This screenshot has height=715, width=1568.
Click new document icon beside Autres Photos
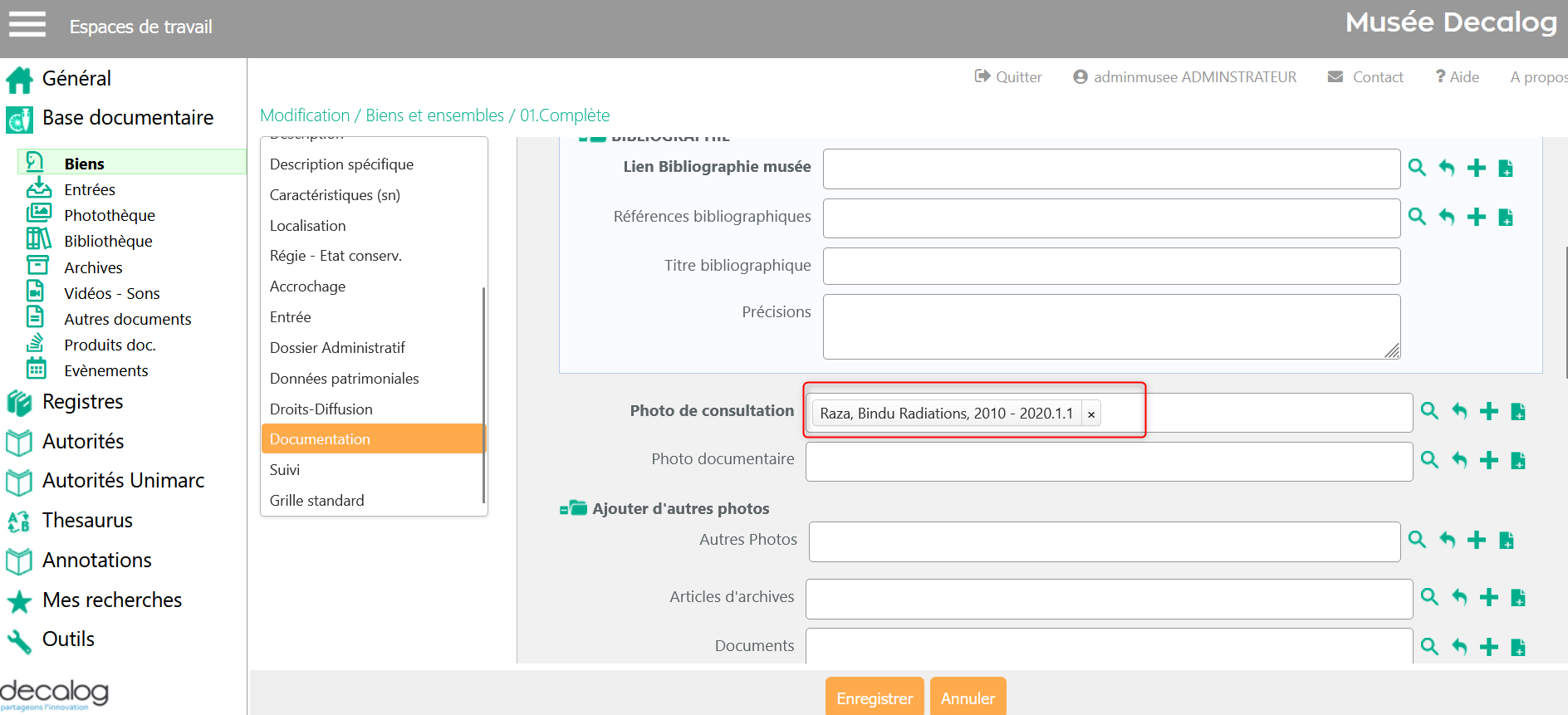(x=1506, y=541)
